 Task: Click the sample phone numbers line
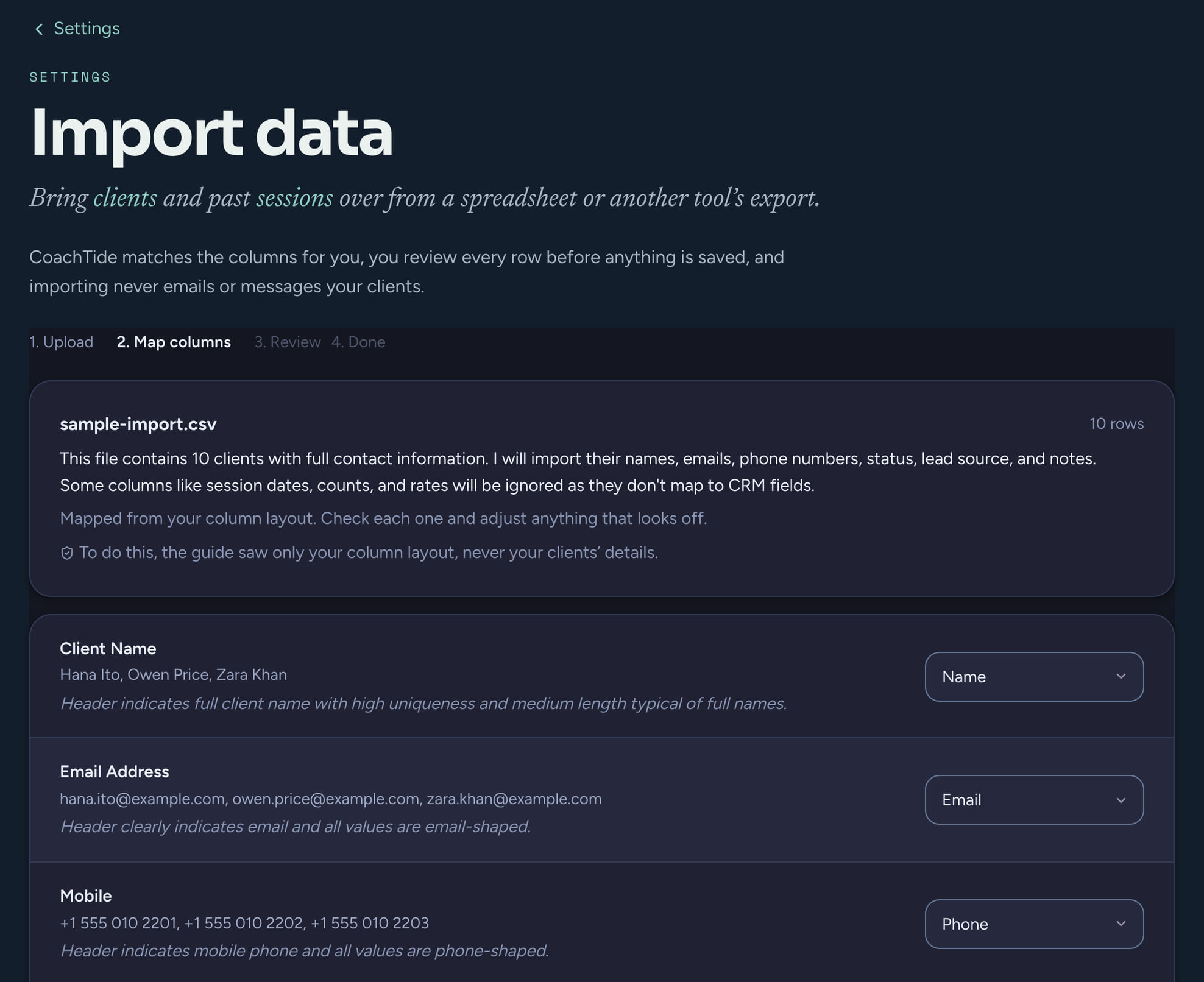pos(244,923)
